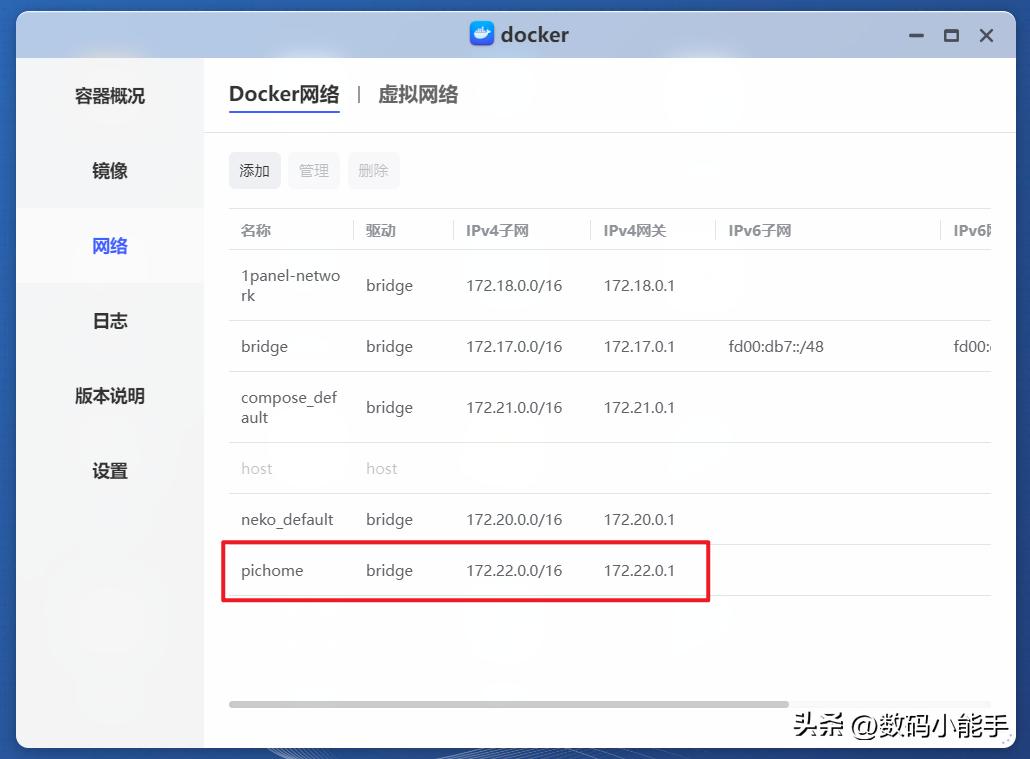Screen dimensions: 1030x759
Task: Open 设置 from the sidebar
Action: (x=110, y=471)
